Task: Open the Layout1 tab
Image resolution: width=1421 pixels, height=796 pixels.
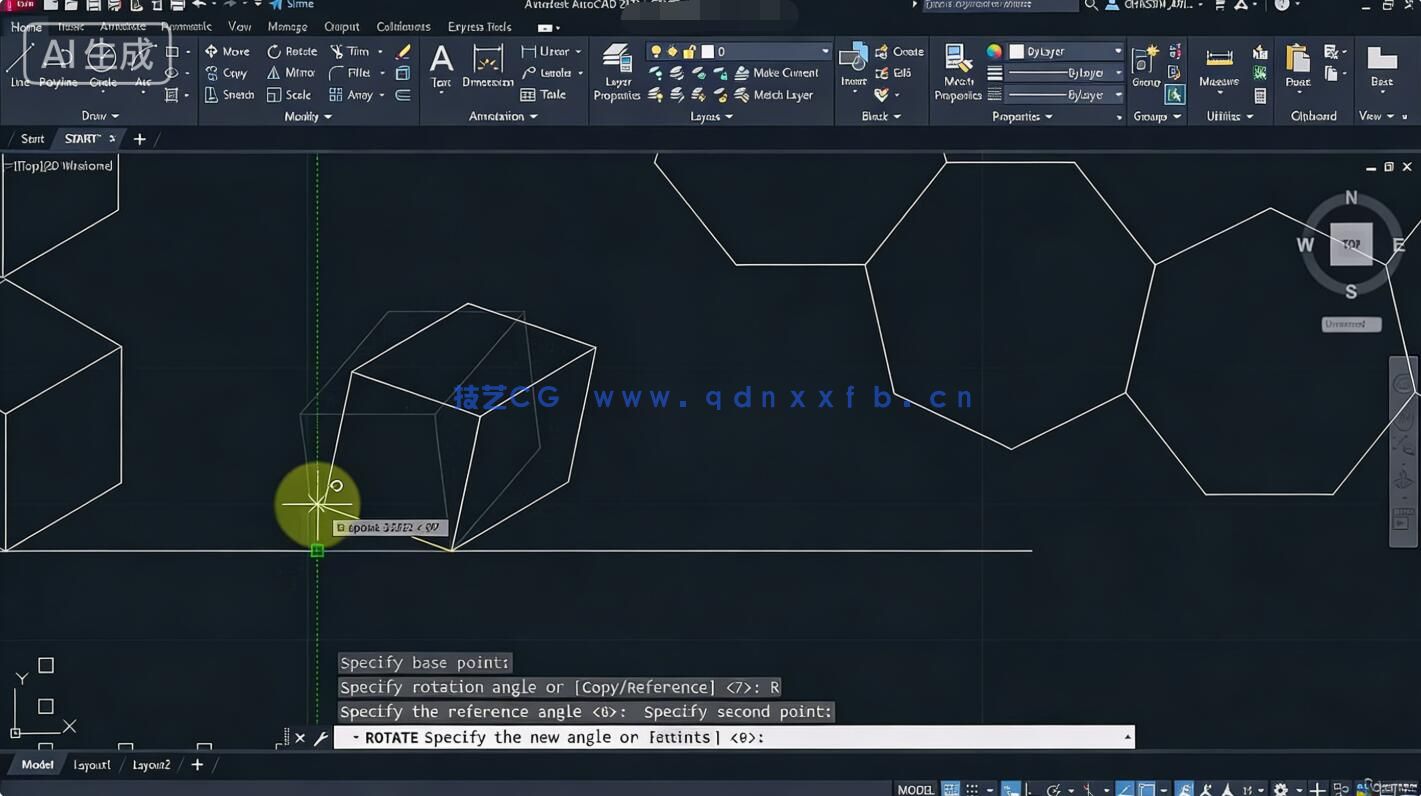Action: point(91,764)
